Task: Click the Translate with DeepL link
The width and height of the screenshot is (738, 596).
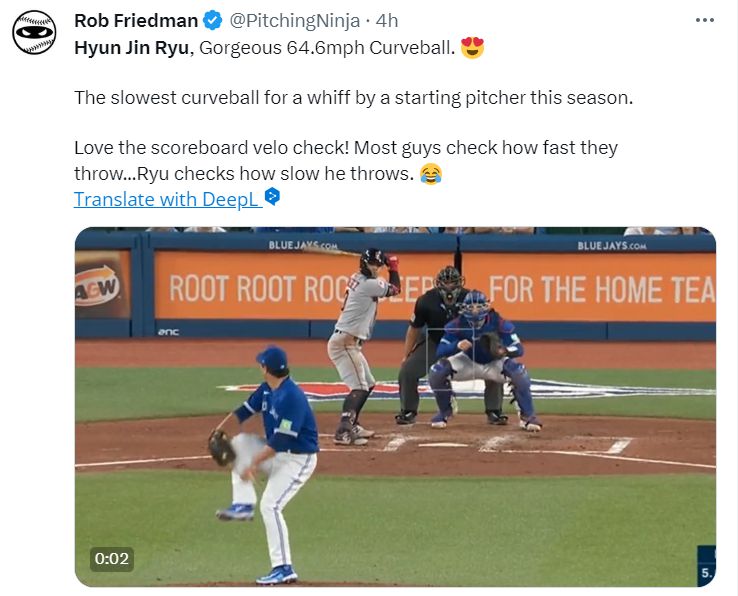Action: point(167,199)
